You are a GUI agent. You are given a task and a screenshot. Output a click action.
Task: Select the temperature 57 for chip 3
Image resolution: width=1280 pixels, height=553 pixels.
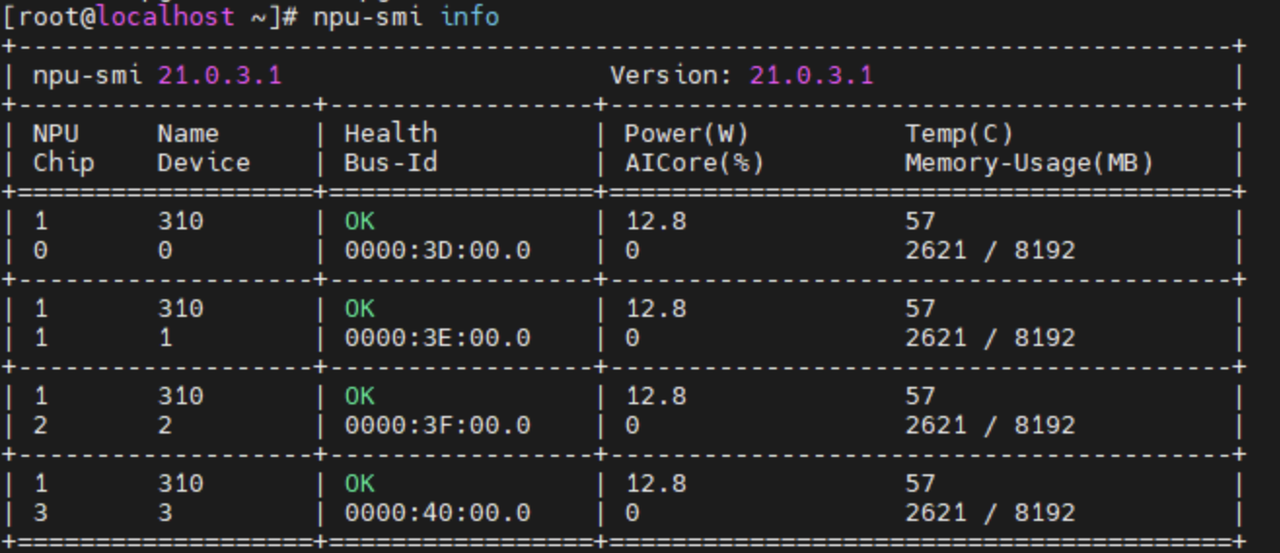[x=920, y=484]
